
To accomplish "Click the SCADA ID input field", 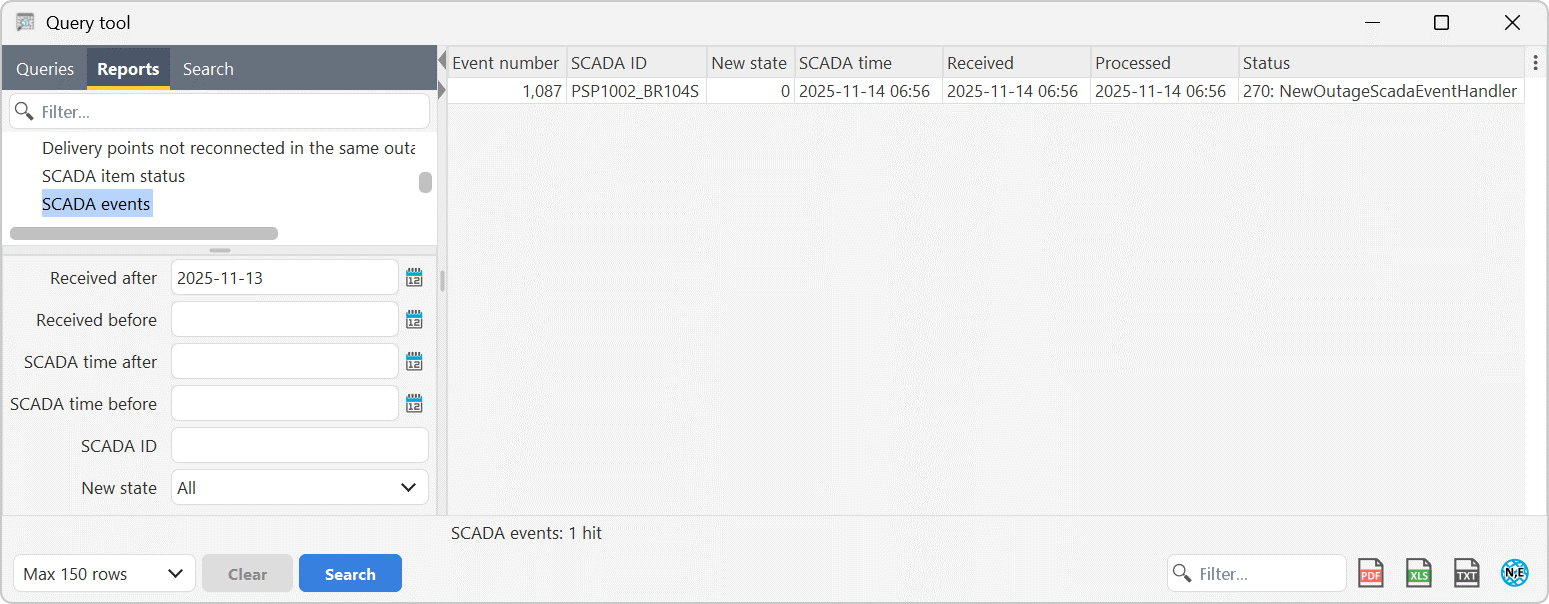I will point(299,446).
